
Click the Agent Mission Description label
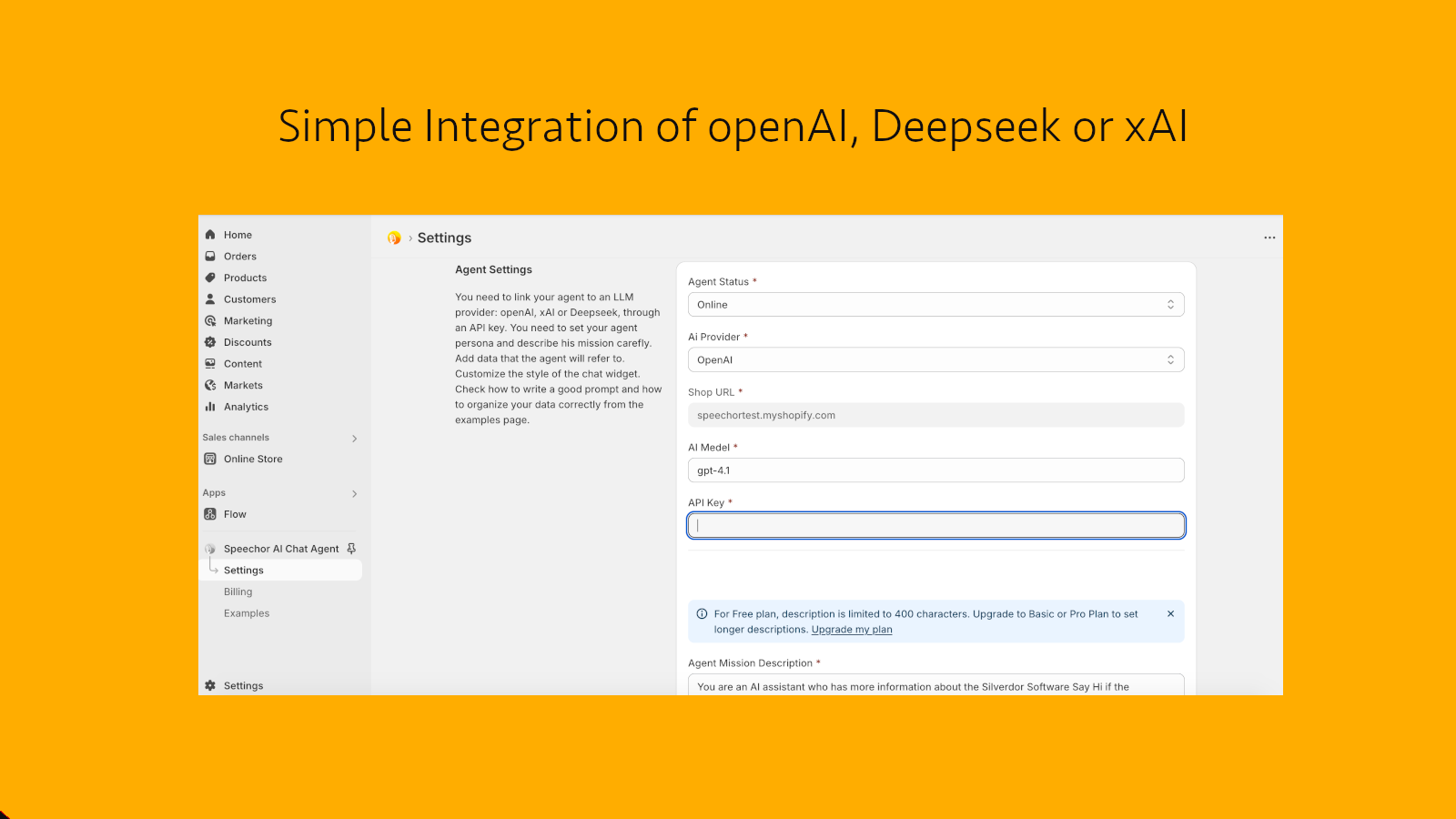750,663
